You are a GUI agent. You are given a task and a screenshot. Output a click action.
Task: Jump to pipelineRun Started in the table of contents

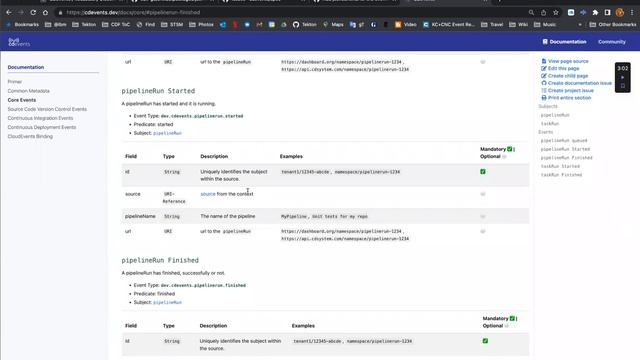point(565,149)
